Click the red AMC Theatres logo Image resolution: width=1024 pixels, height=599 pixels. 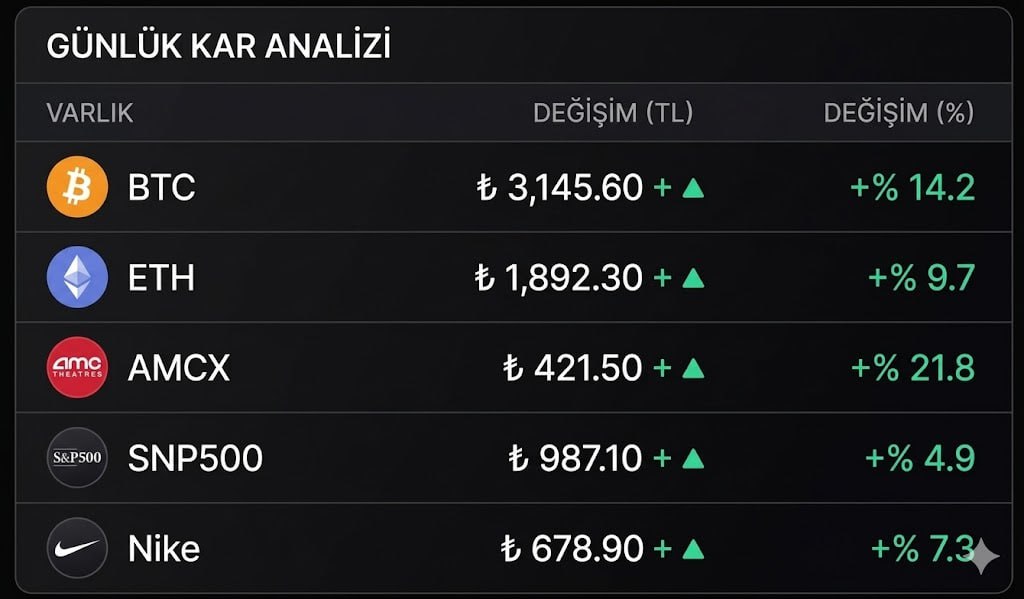77,368
